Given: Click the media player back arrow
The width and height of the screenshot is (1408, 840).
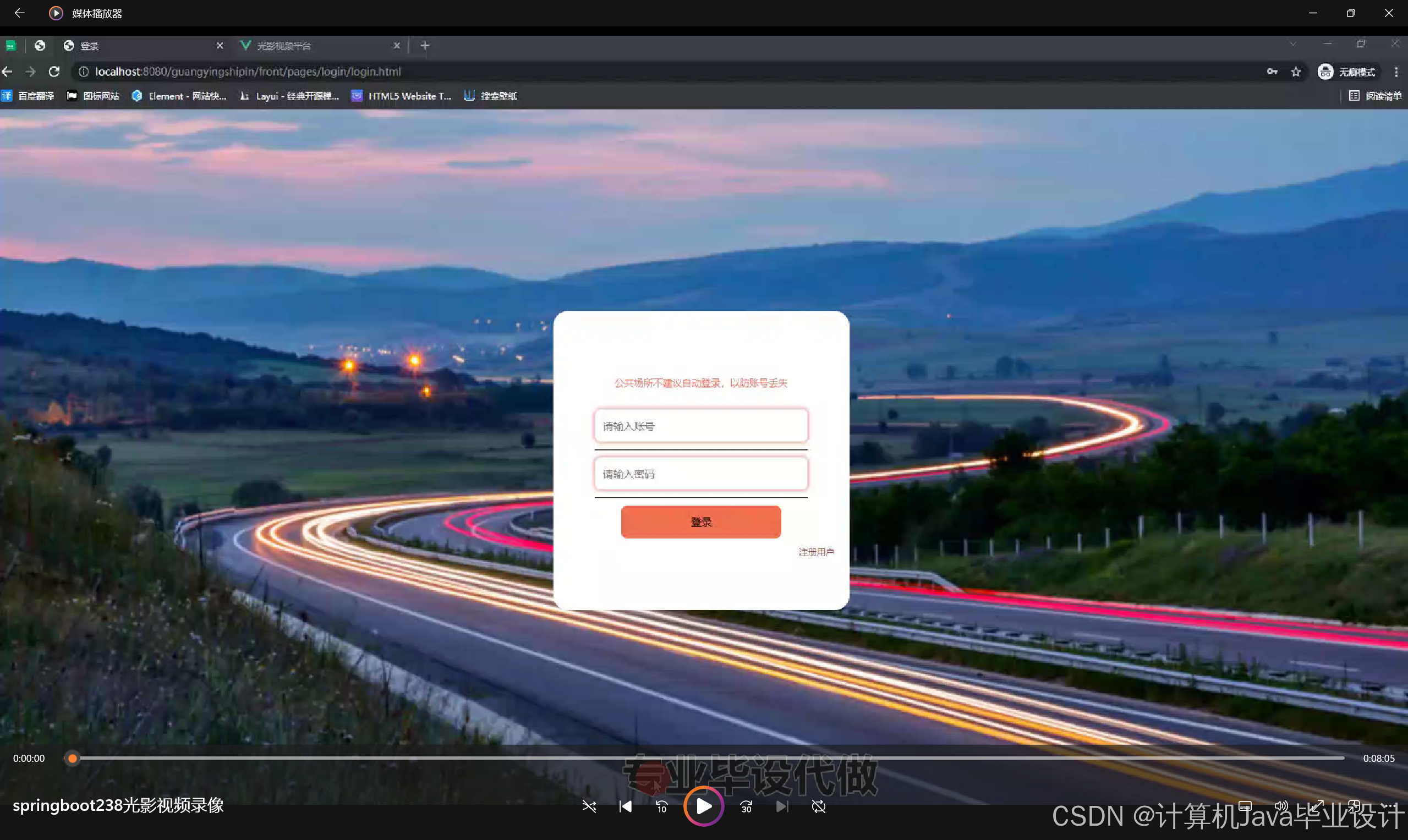Looking at the screenshot, I should (19, 13).
